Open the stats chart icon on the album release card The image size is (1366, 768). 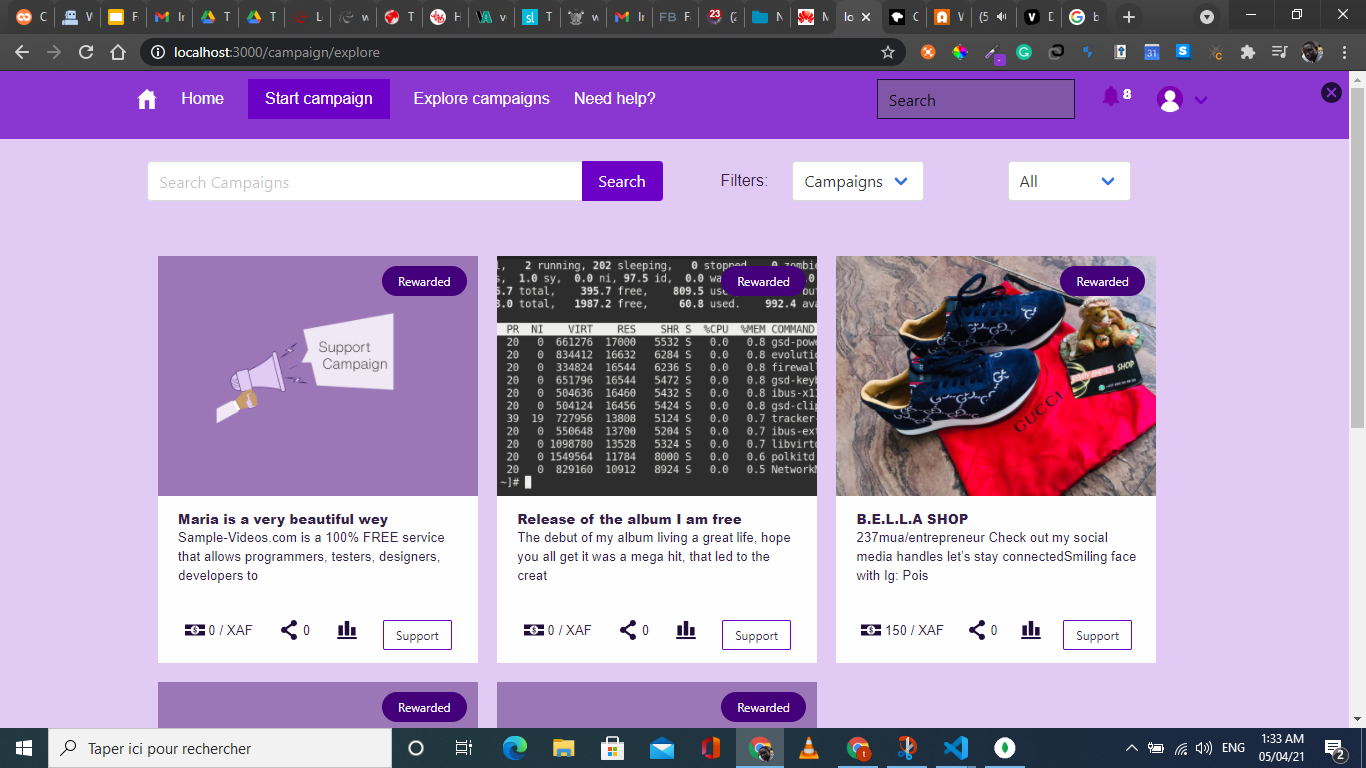pos(686,630)
